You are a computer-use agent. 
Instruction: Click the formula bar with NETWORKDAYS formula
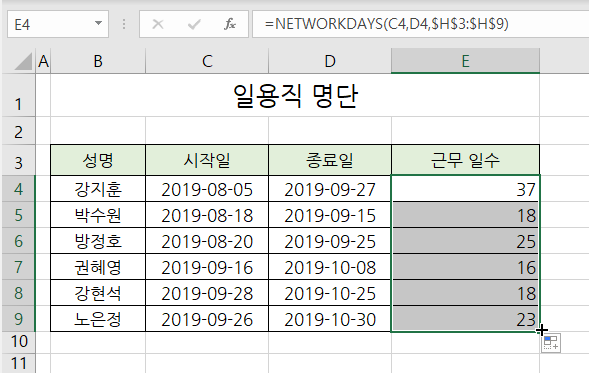[x=421, y=24]
